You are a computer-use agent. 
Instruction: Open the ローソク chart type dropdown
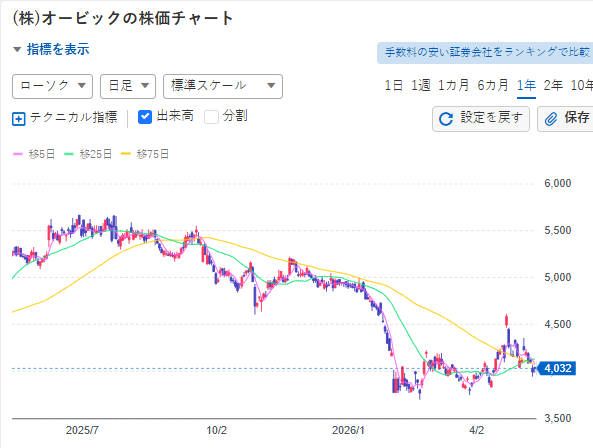point(53,86)
